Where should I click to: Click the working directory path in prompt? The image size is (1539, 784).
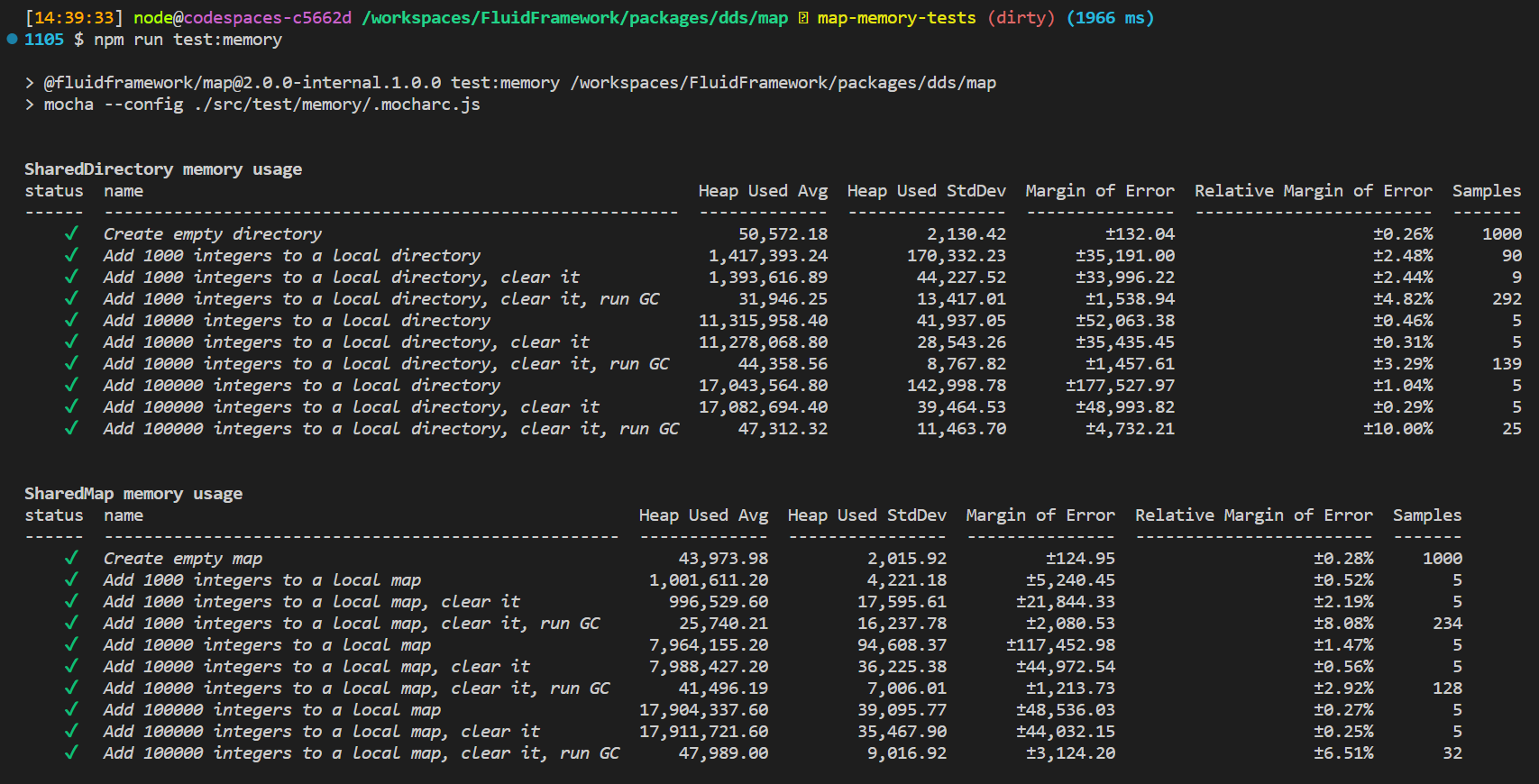[575, 18]
